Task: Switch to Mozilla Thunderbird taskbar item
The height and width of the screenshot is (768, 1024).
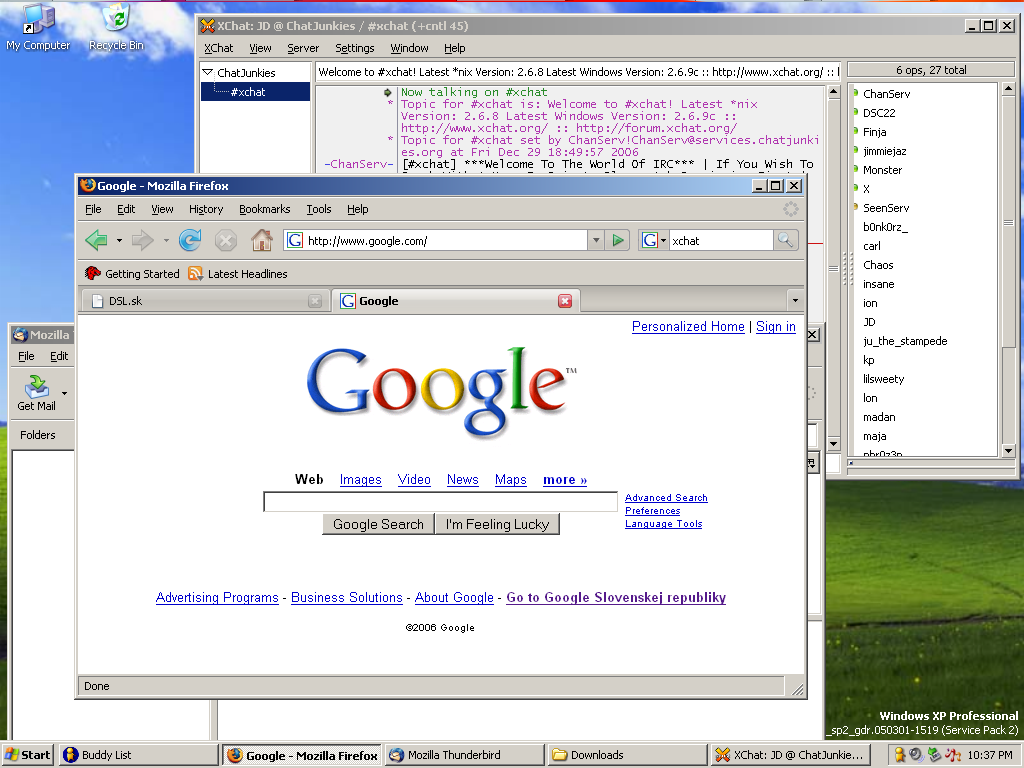Action: (464, 755)
